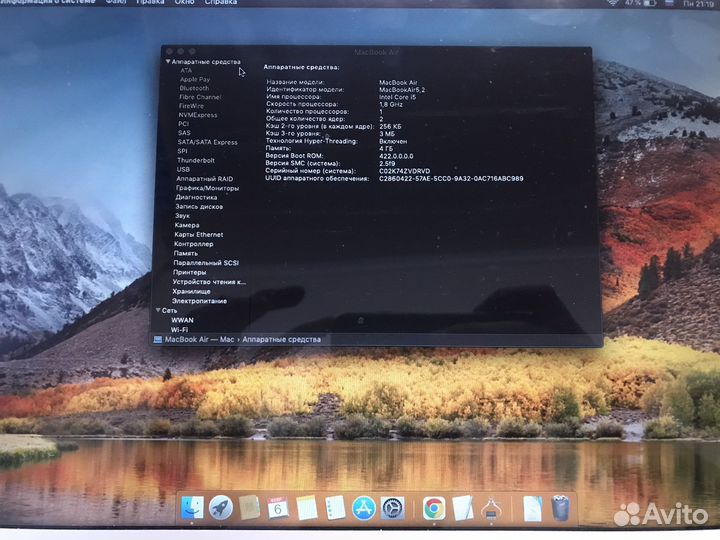This screenshot has width=720, height=540.
Task: Select WWAN under Сеть
Action: (x=182, y=320)
